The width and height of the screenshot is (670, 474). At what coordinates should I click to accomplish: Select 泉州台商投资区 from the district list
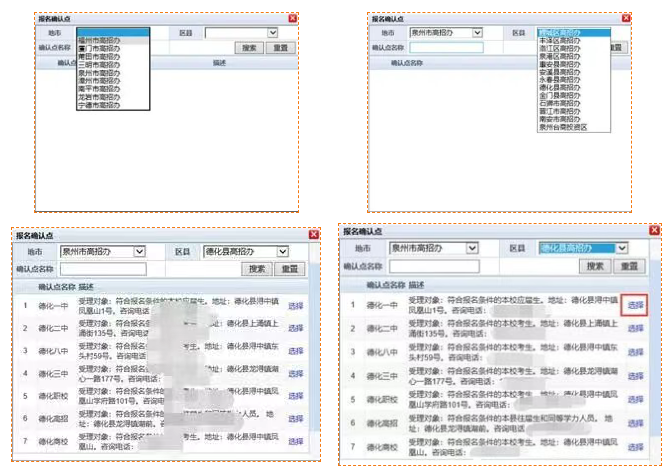tap(563, 128)
